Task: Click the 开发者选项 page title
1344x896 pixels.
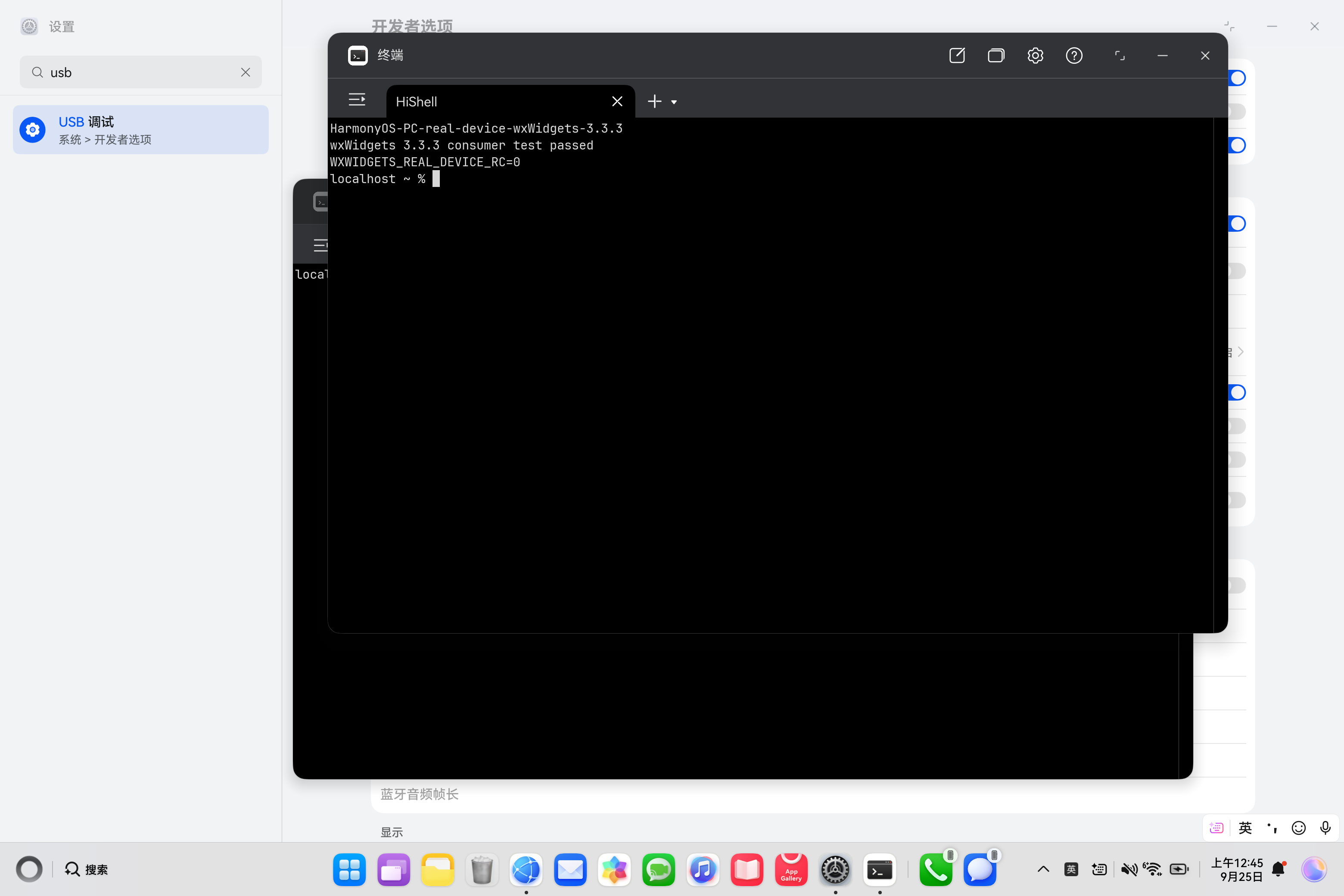Action: [412, 26]
